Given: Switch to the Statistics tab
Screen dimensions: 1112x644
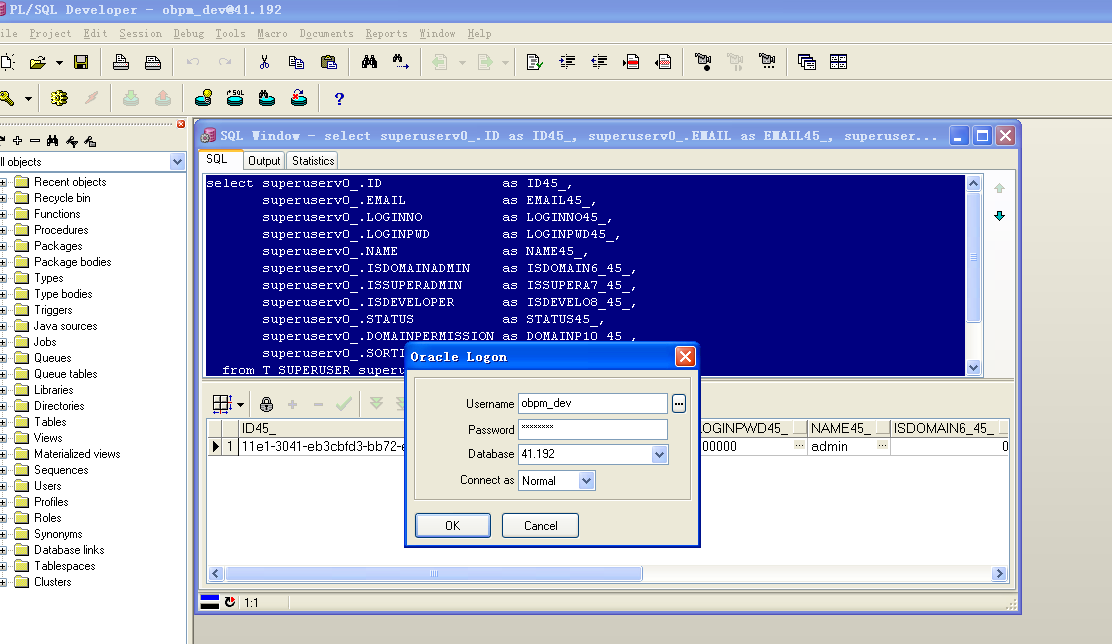Looking at the screenshot, I should 313,161.
